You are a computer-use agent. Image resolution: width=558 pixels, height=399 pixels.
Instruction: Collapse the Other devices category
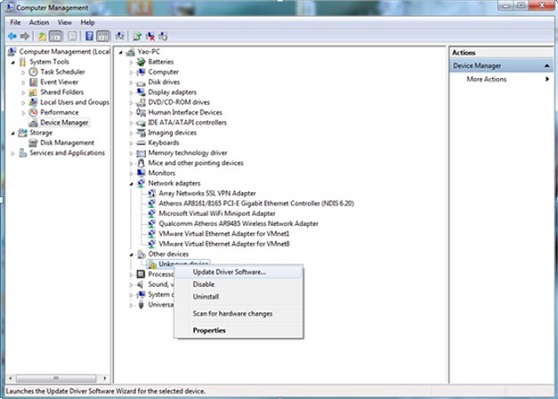pos(131,254)
